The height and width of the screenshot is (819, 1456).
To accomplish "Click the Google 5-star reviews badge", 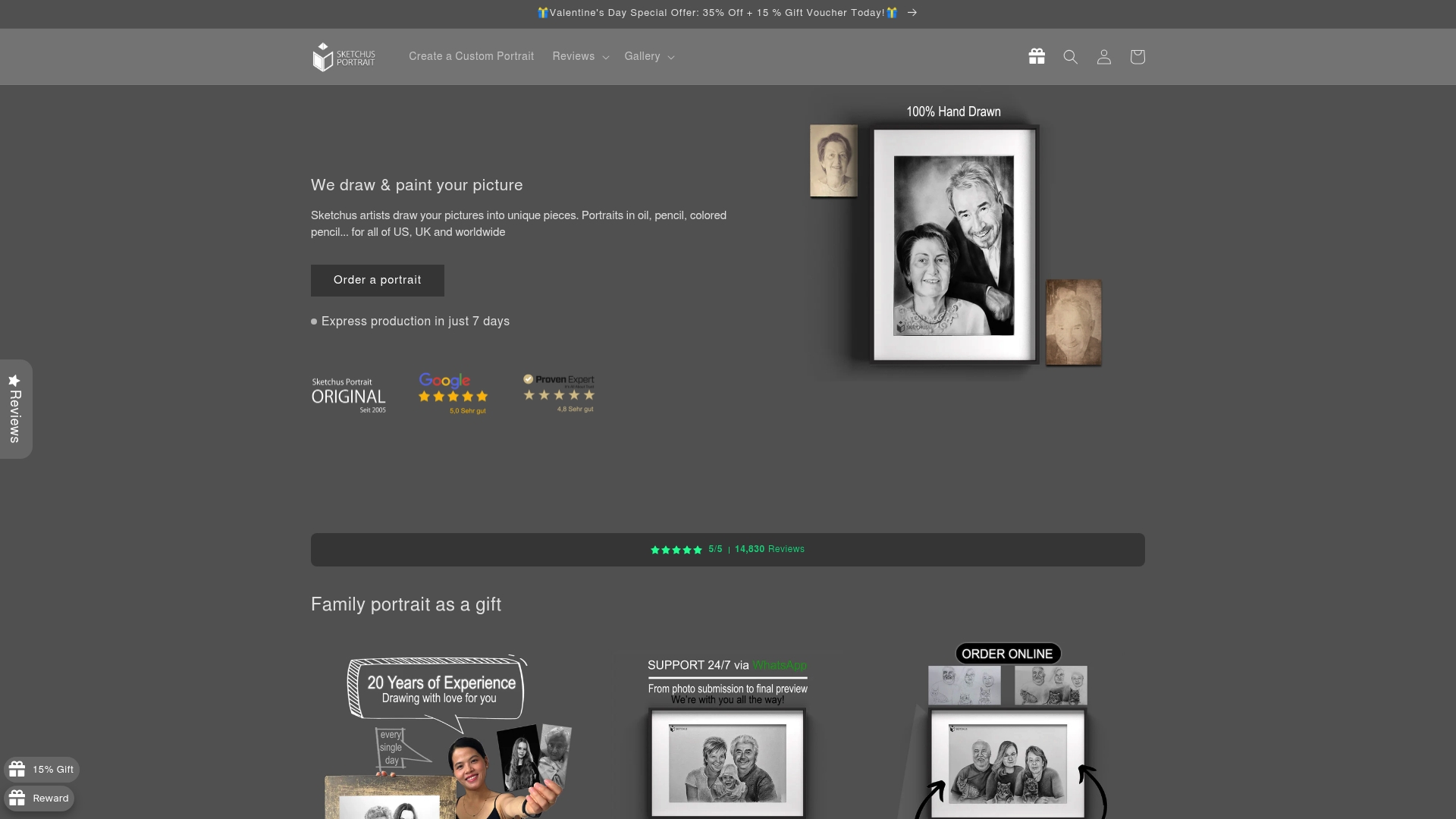I will [453, 393].
